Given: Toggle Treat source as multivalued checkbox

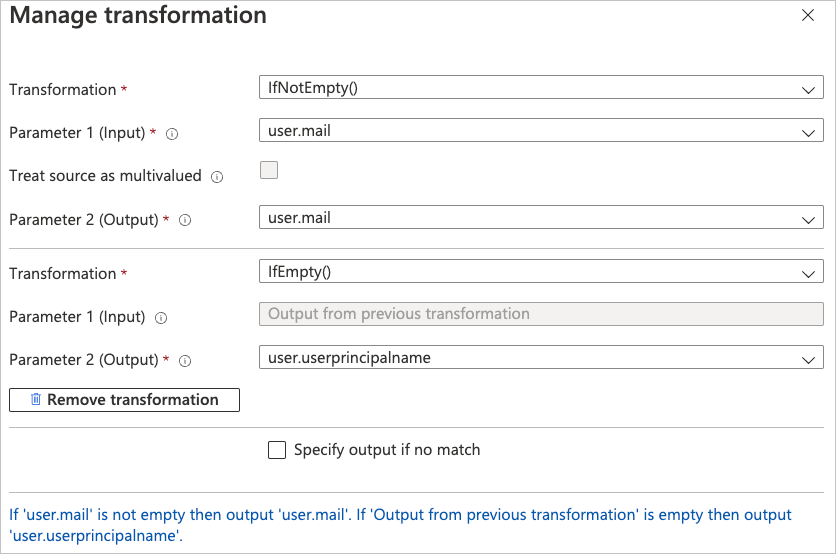Looking at the screenshot, I should click(x=269, y=170).
